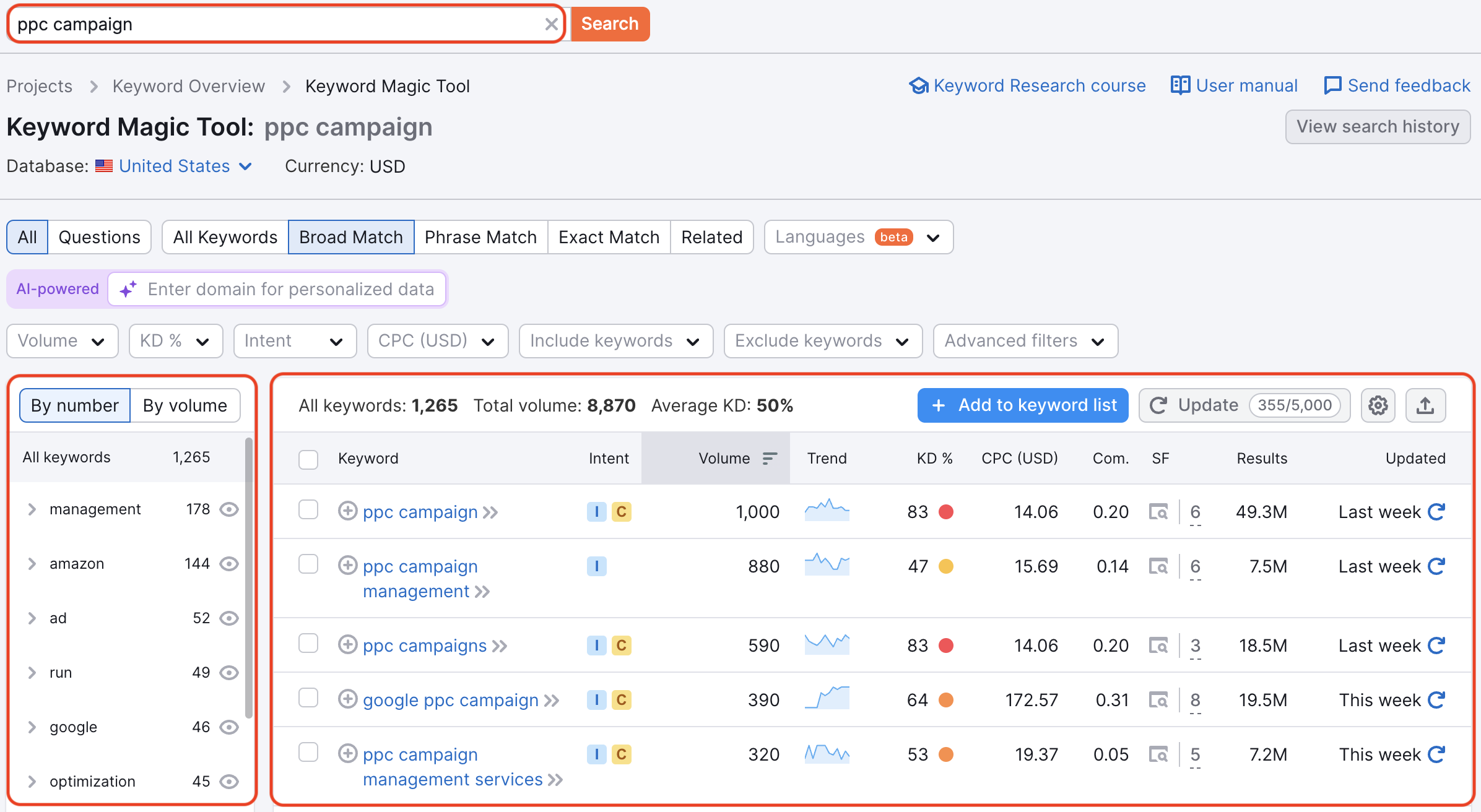Toggle eye icon for amazon group
The height and width of the screenshot is (812, 1481).
[x=229, y=564]
